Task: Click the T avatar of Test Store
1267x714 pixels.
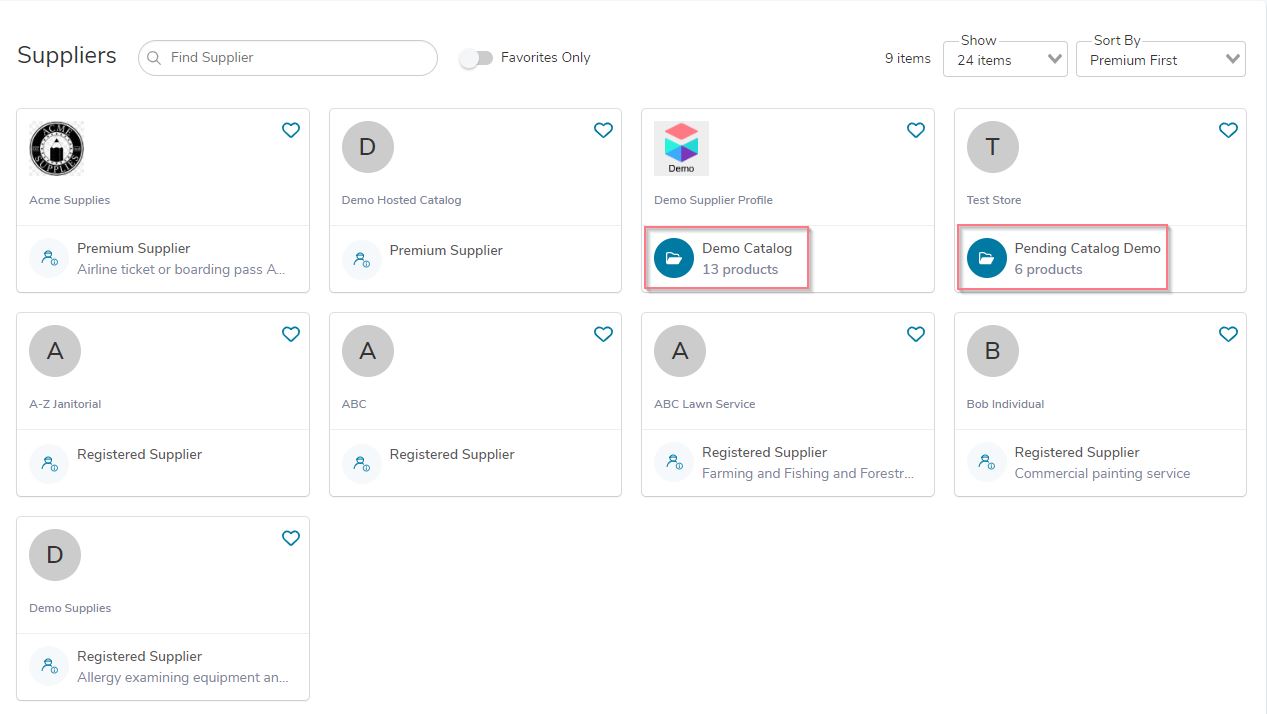Action: (992, 147)
